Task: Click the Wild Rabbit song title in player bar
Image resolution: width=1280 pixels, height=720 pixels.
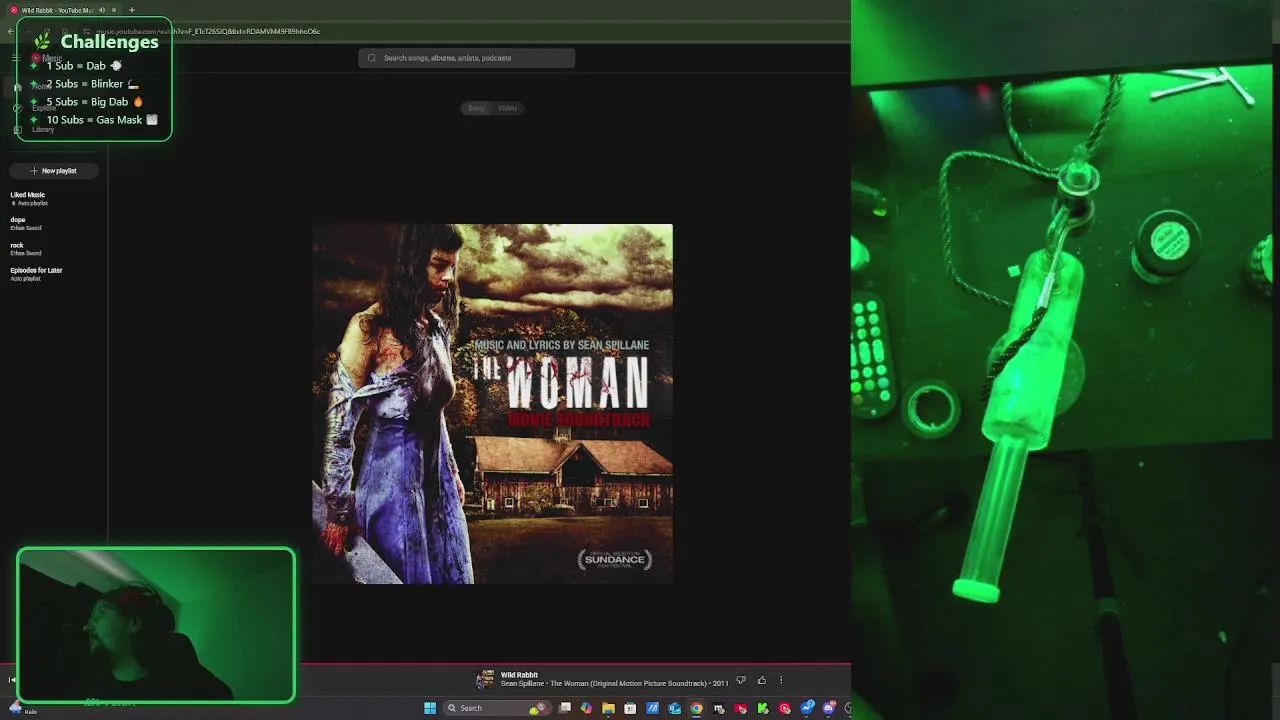Action: pos(519,675)
